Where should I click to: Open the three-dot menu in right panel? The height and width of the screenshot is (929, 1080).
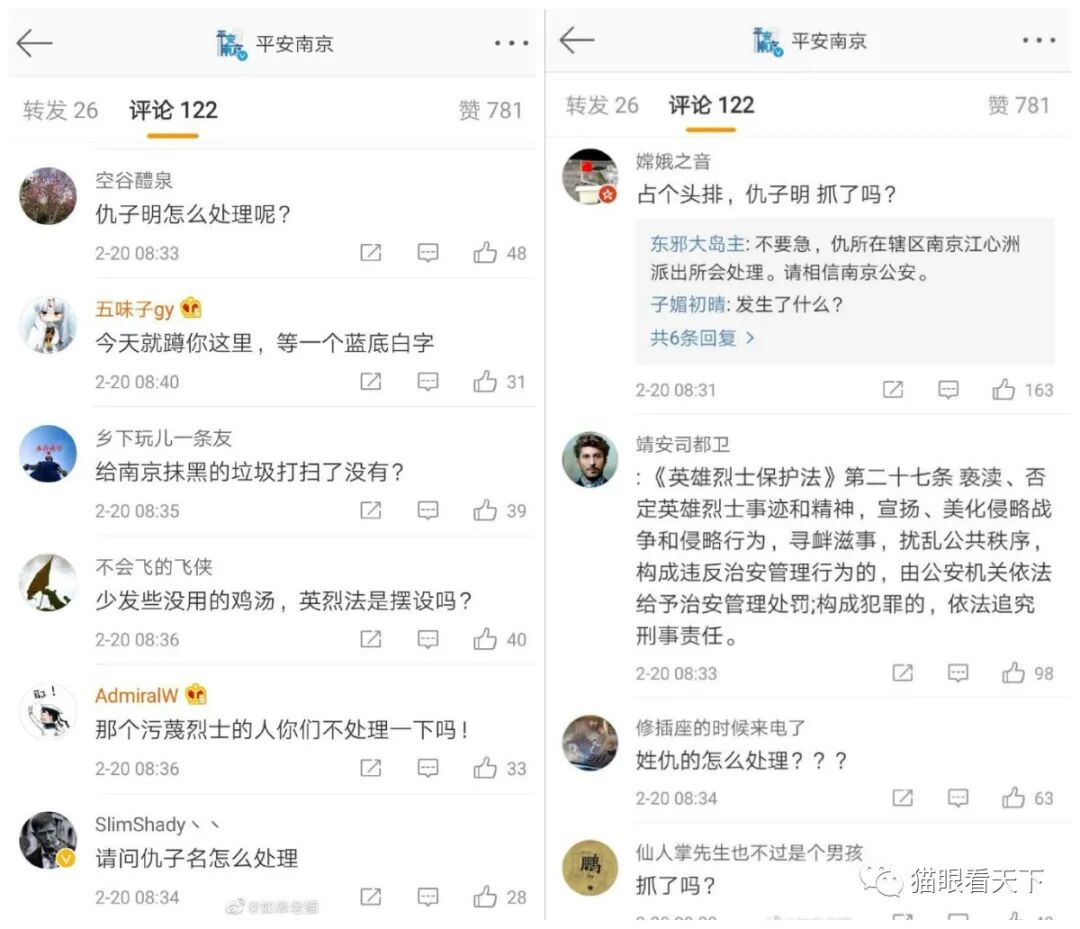(x=1039, y=41)
